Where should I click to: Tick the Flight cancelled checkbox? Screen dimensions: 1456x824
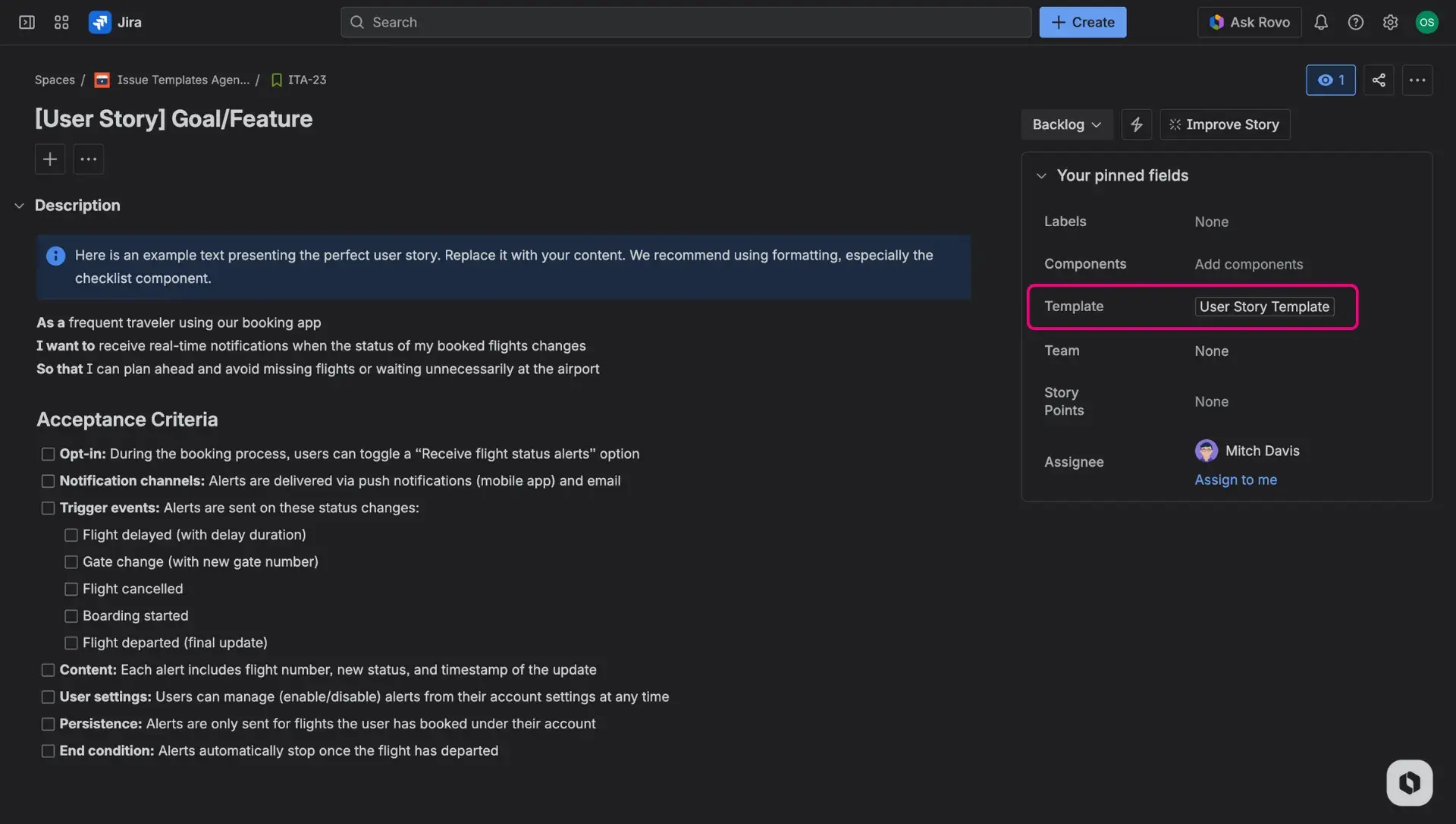(71, 588)
